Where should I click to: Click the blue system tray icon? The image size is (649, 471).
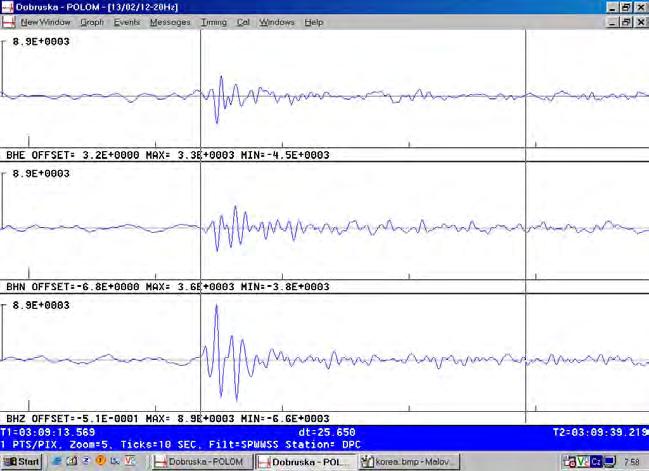596,461
